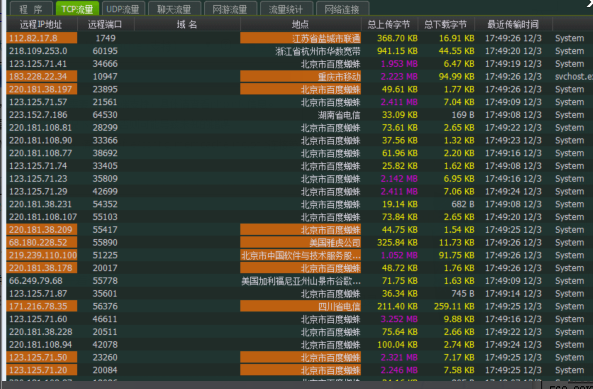This screenshot has width=593, height=389.
Task: Select the row with IP 112.82.17.8
Action: coord(299,38)
